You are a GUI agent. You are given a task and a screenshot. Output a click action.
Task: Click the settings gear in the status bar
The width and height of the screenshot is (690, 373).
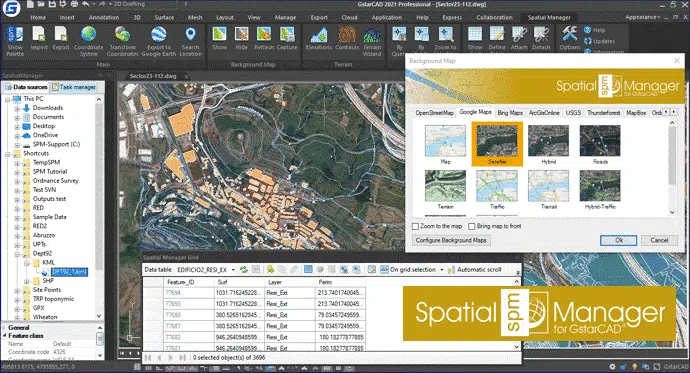pos(612,366)
